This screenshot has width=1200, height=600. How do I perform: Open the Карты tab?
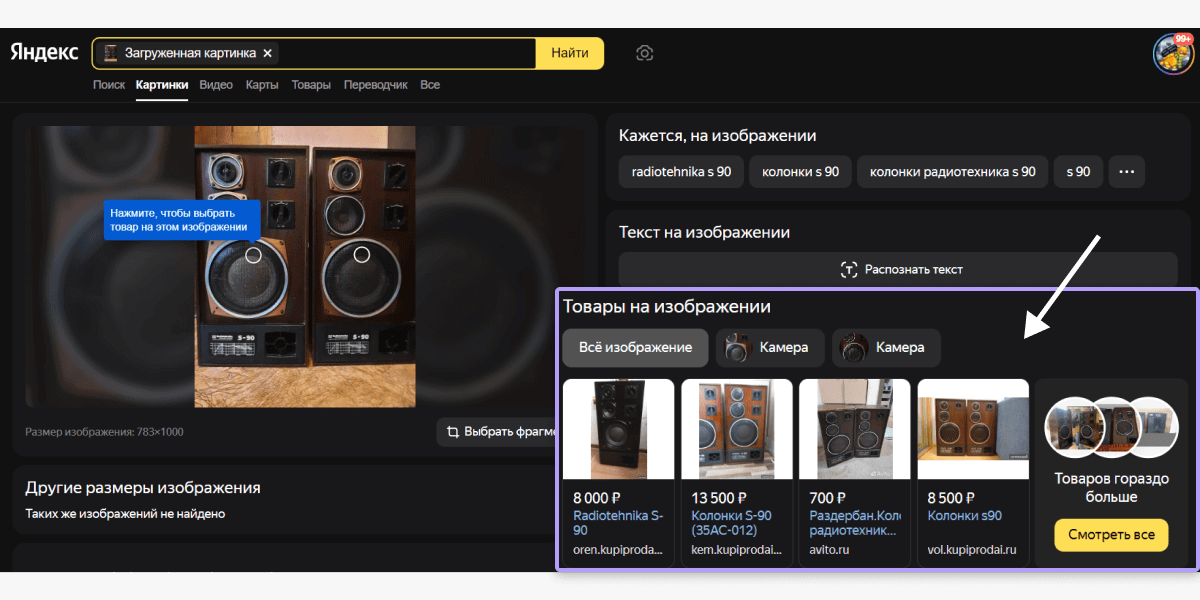262,85
